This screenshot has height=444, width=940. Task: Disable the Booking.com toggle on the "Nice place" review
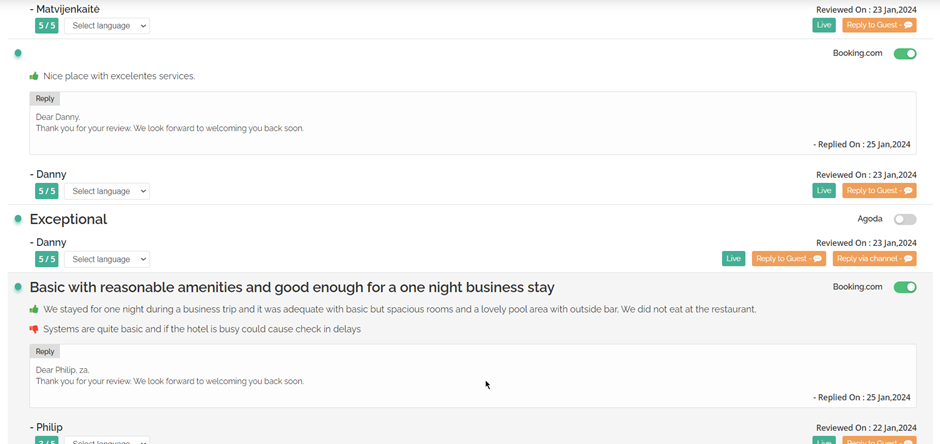click(x=904, y=54)
